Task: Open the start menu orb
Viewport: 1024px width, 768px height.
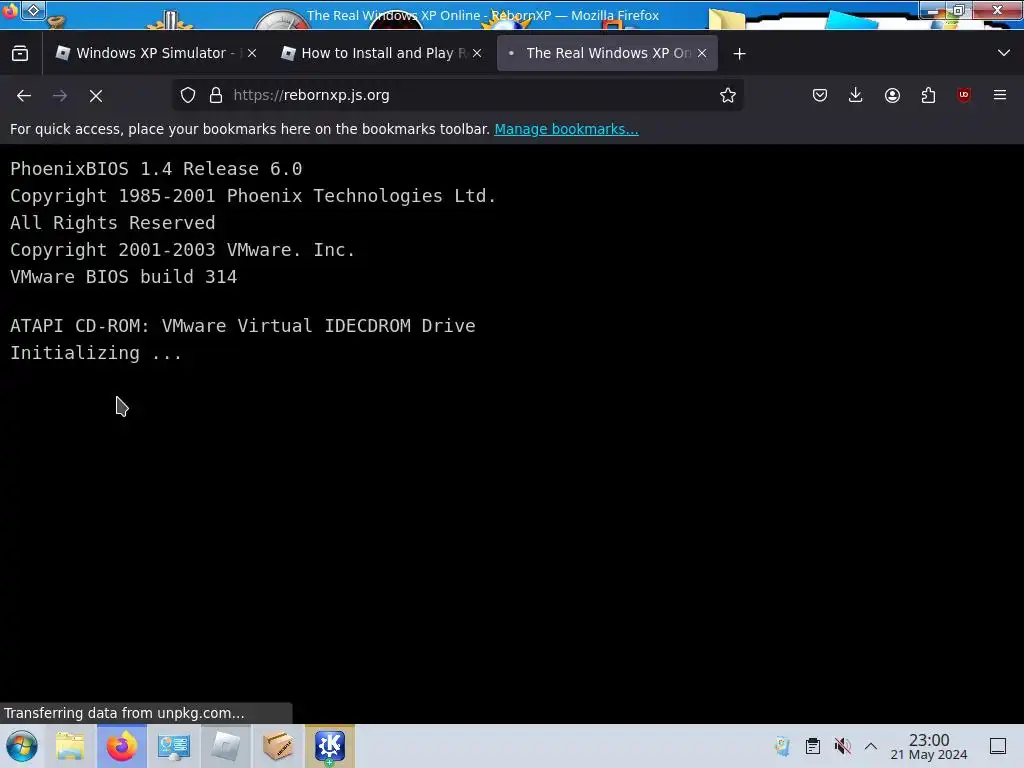Action: (22, 746)
